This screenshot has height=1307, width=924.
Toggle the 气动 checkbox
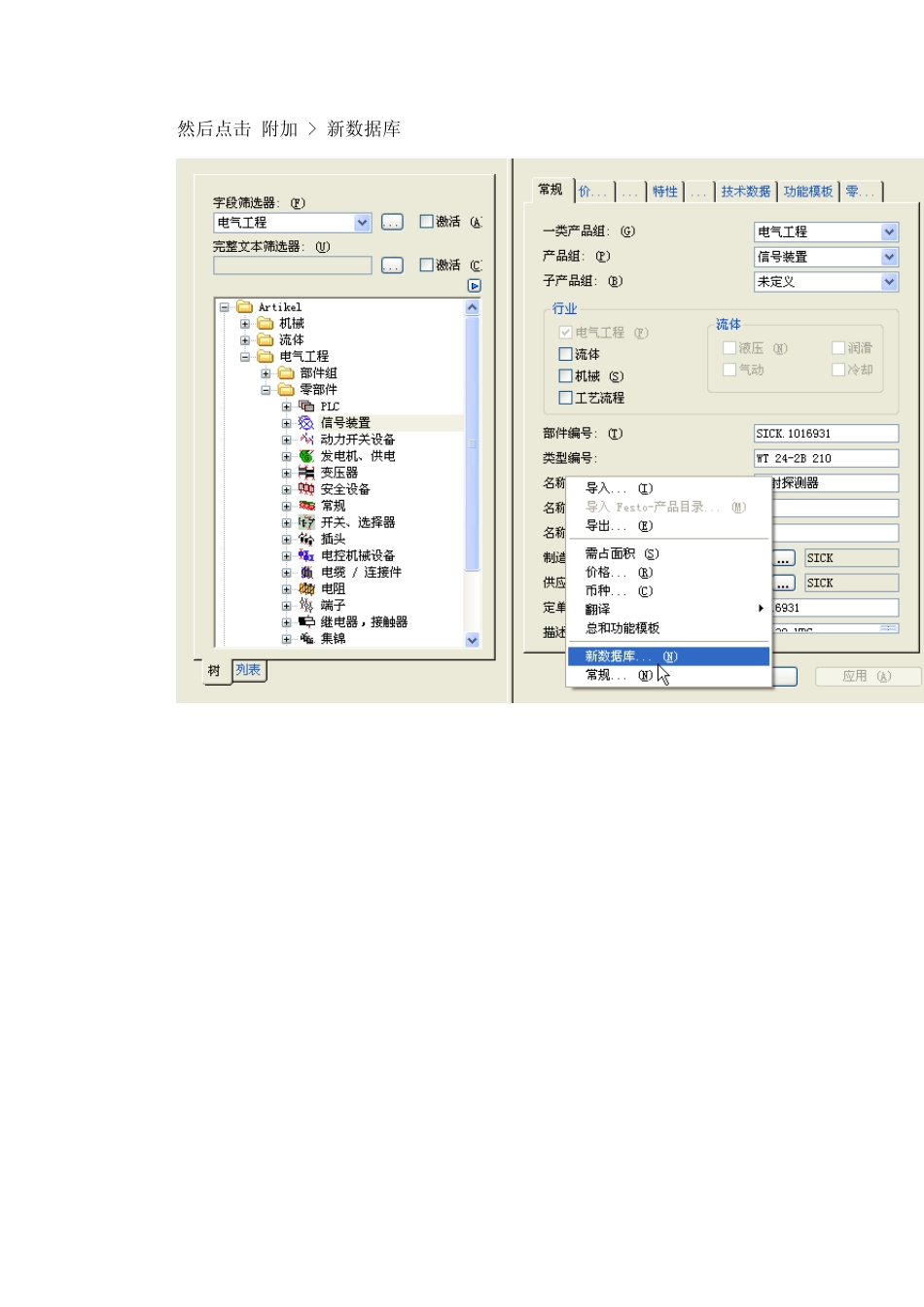729,370
